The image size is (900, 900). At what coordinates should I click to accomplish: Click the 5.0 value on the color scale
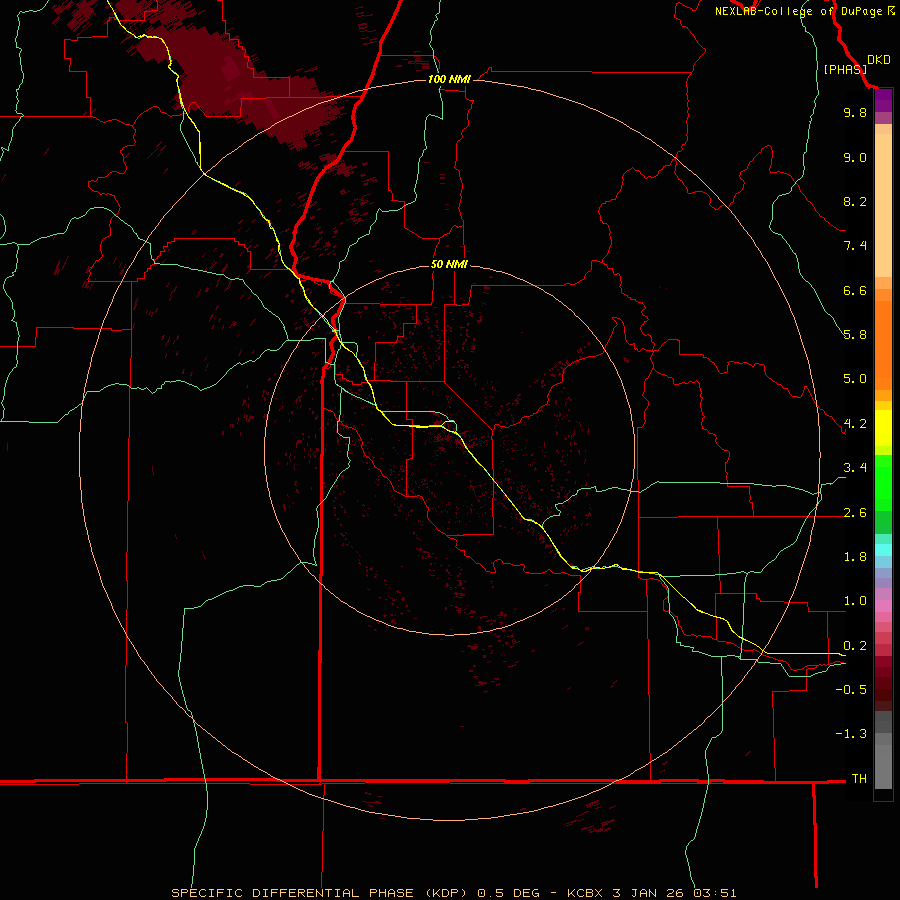[855, 379]
